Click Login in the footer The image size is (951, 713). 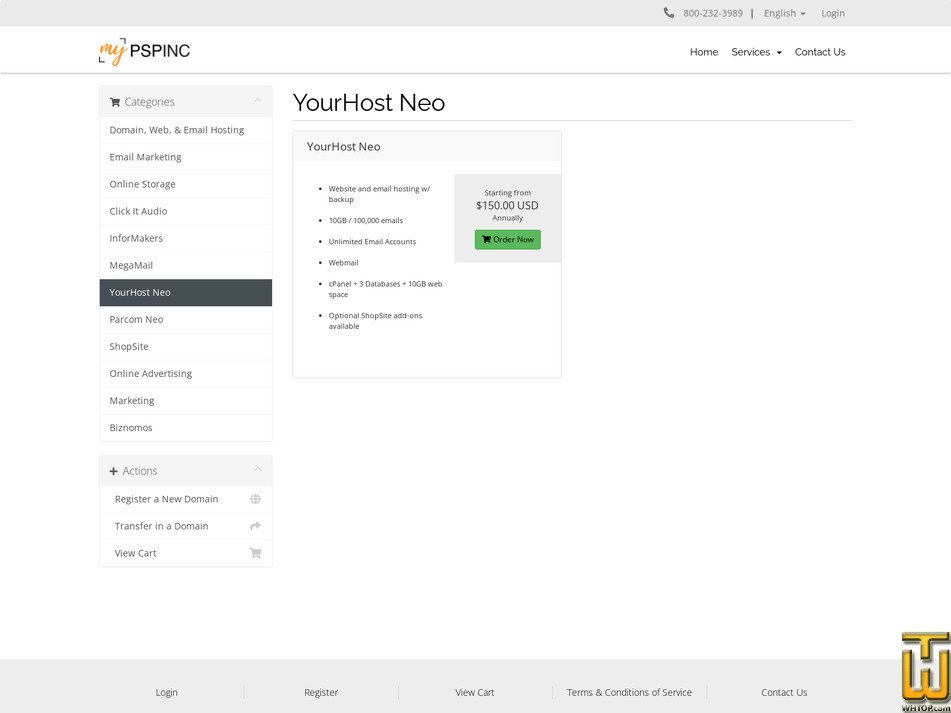pos(166,692)
